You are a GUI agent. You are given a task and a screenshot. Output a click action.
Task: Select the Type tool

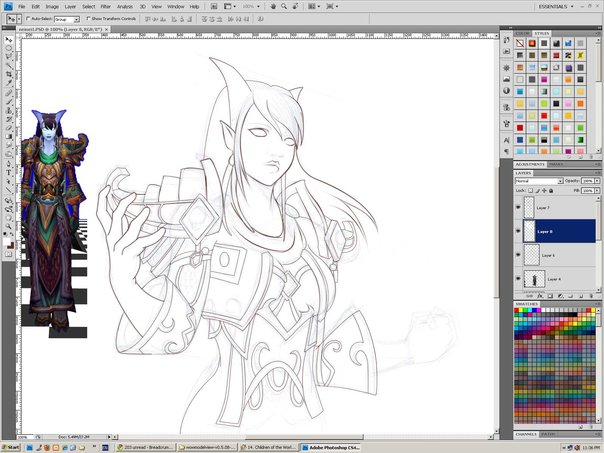tap(8, 173)
